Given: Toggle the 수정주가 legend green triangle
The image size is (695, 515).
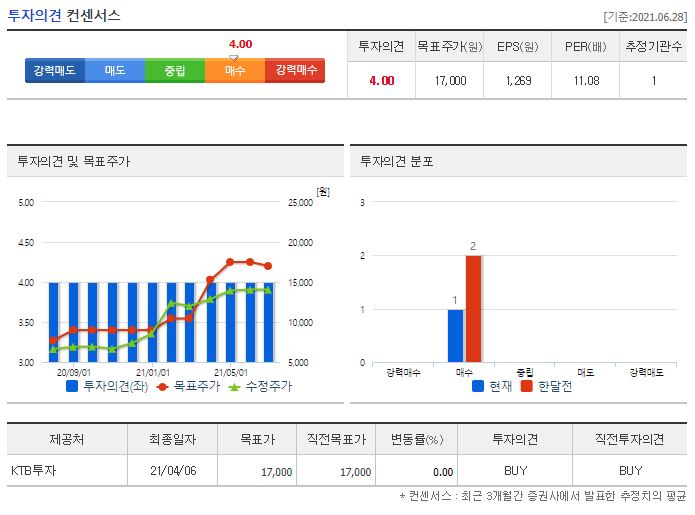Looking at the screenshot, I should click(234, 387).
